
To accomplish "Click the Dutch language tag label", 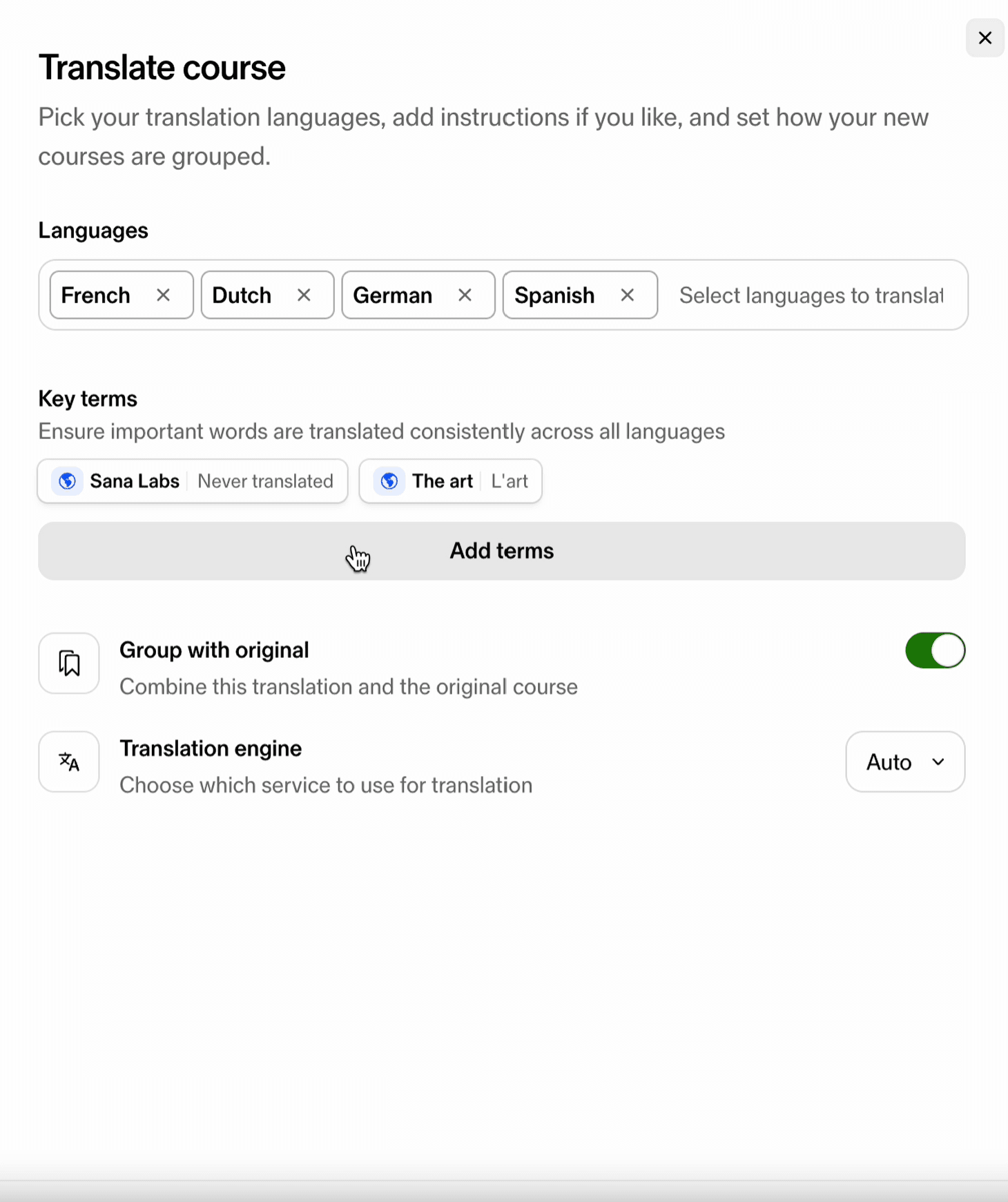I will (242, 295).
